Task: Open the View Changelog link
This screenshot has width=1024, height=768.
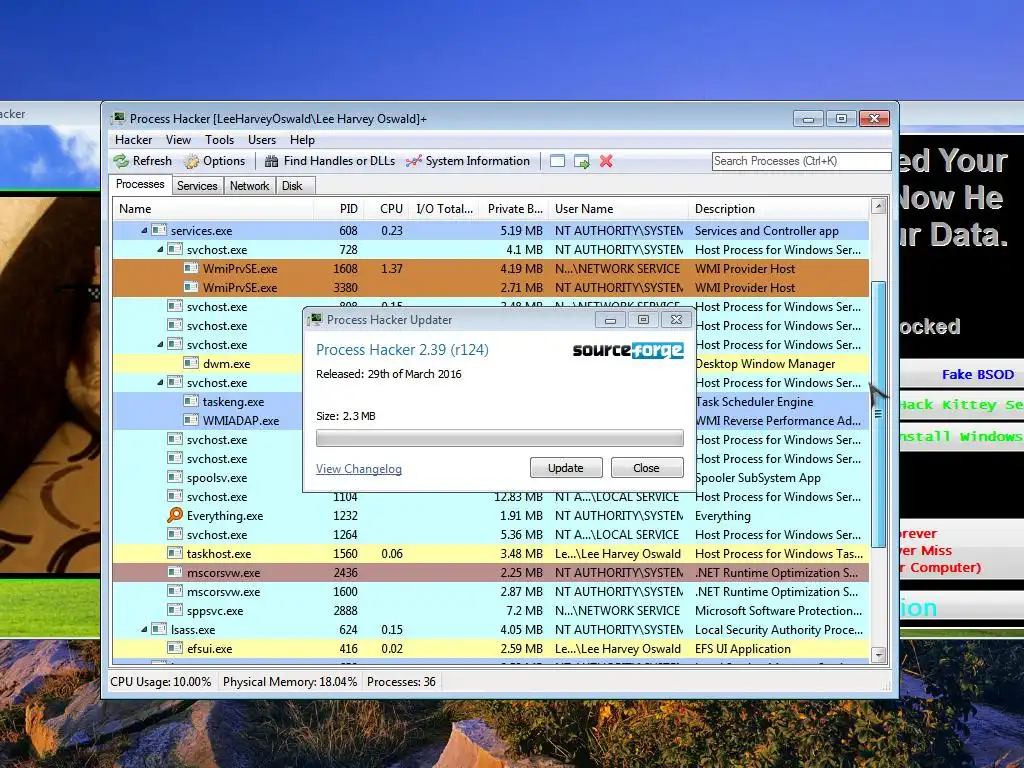Action: coord(359,468)
